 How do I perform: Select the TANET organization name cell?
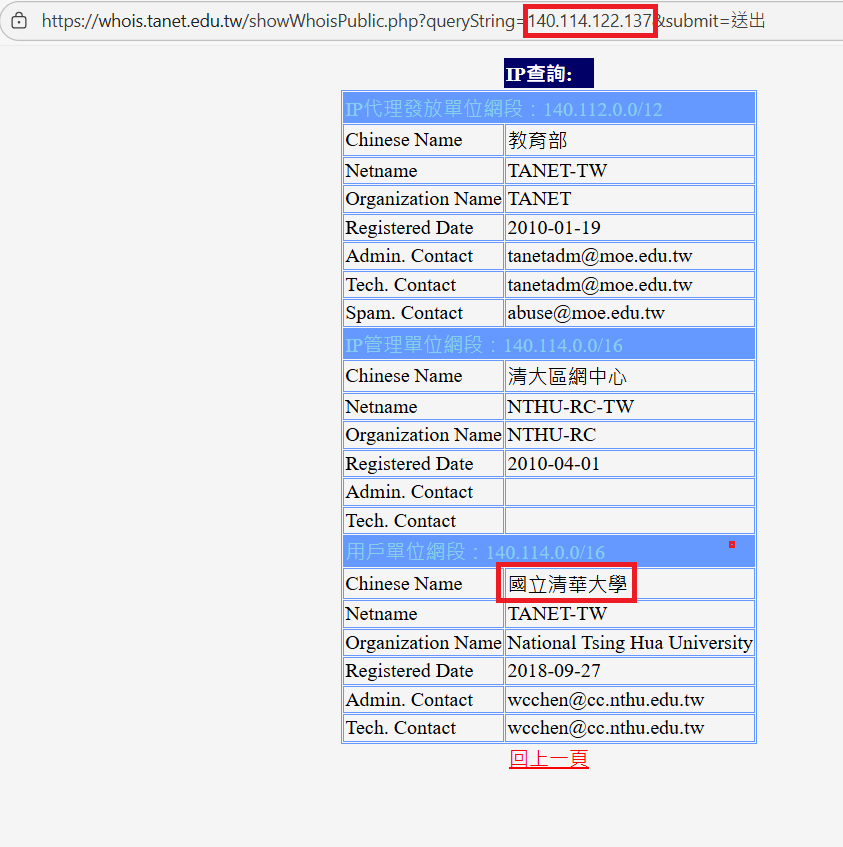click(x=630, y=199)
